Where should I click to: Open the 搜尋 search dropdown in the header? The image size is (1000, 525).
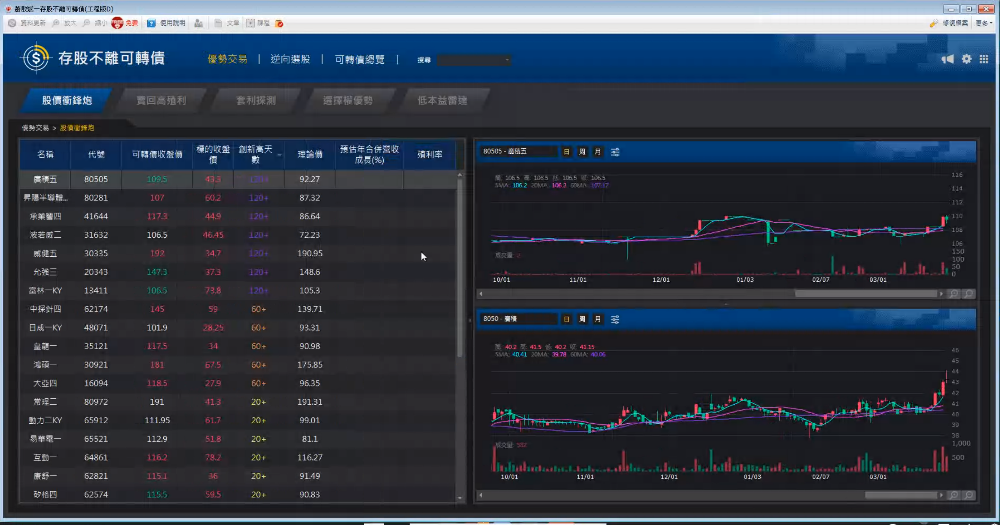(x=474, y=60)
